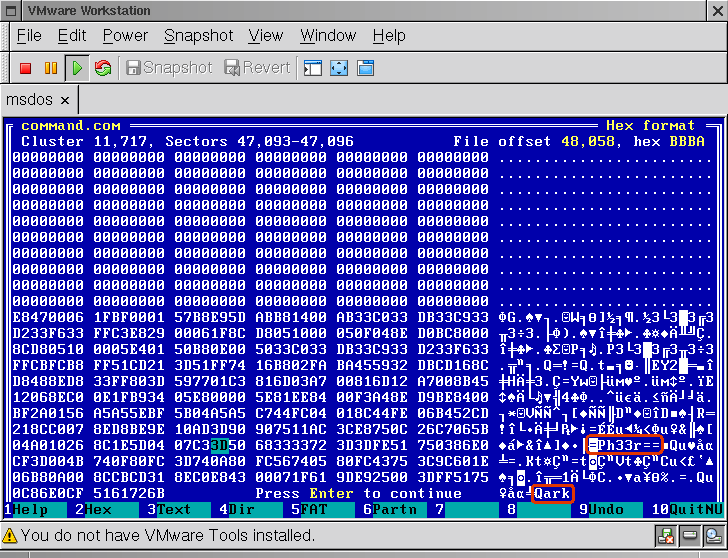Click the Reset virtual machine icon
The width and height of the screenshot is (728, 558).
103,68
